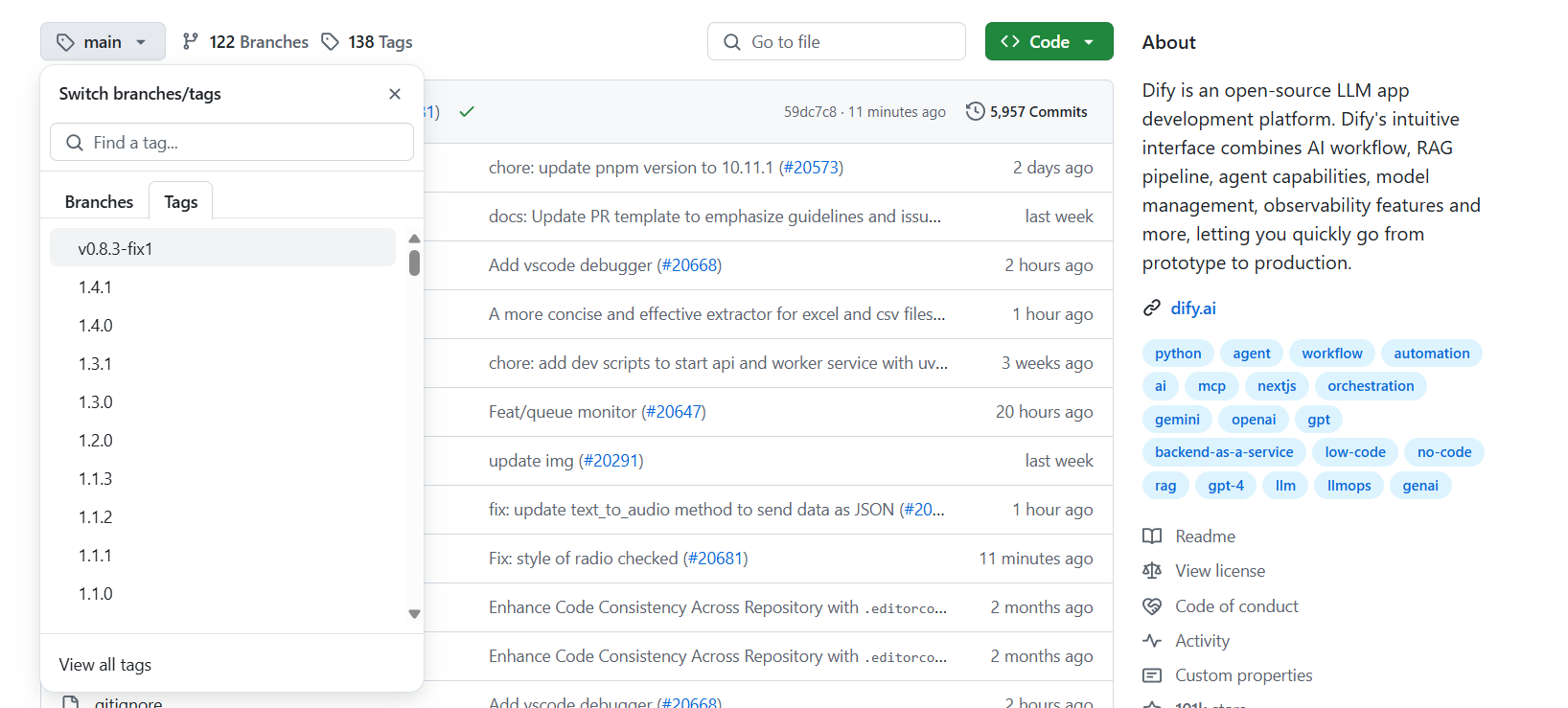Select the Tags tab

pos(180,202)
